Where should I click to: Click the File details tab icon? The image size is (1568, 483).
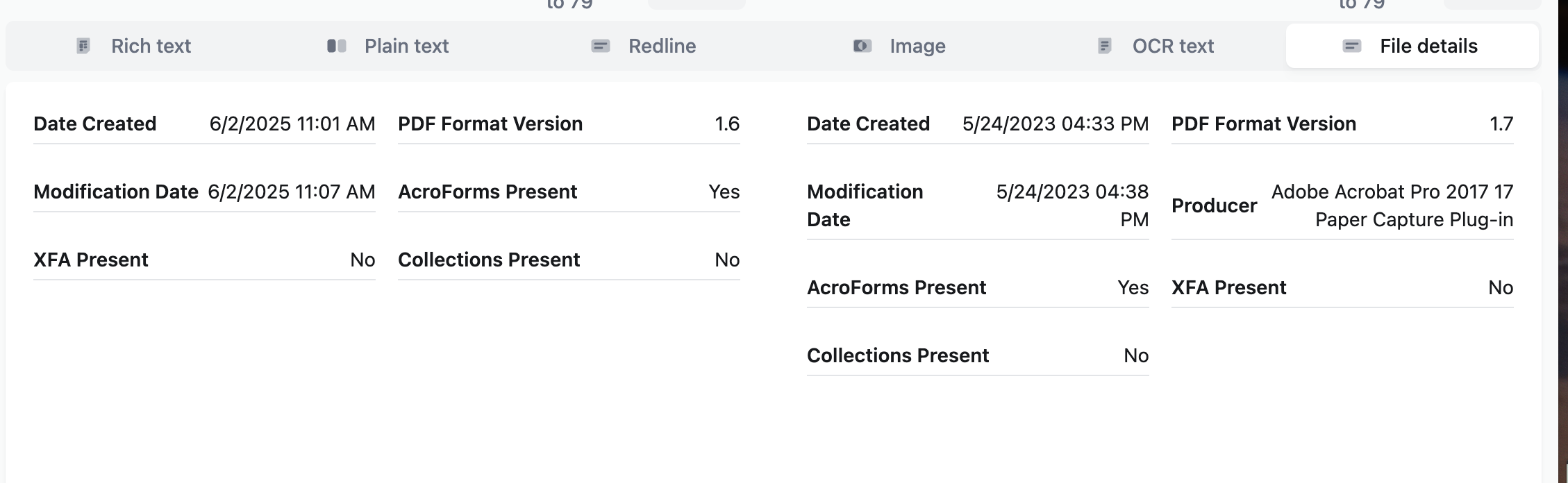point(1351,46)
